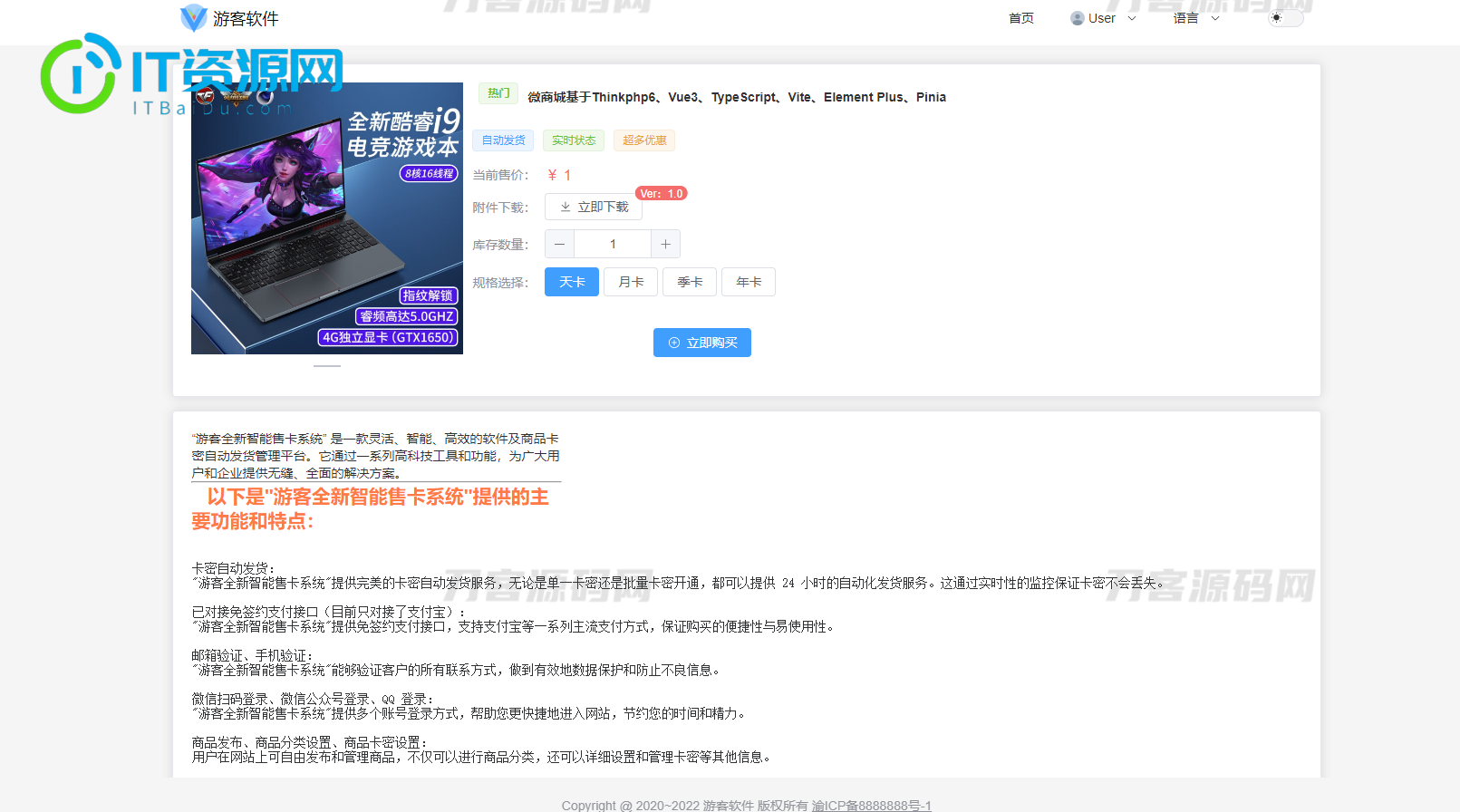
Task: Click the 立即下载 download button
Action: tap(594, 207)
